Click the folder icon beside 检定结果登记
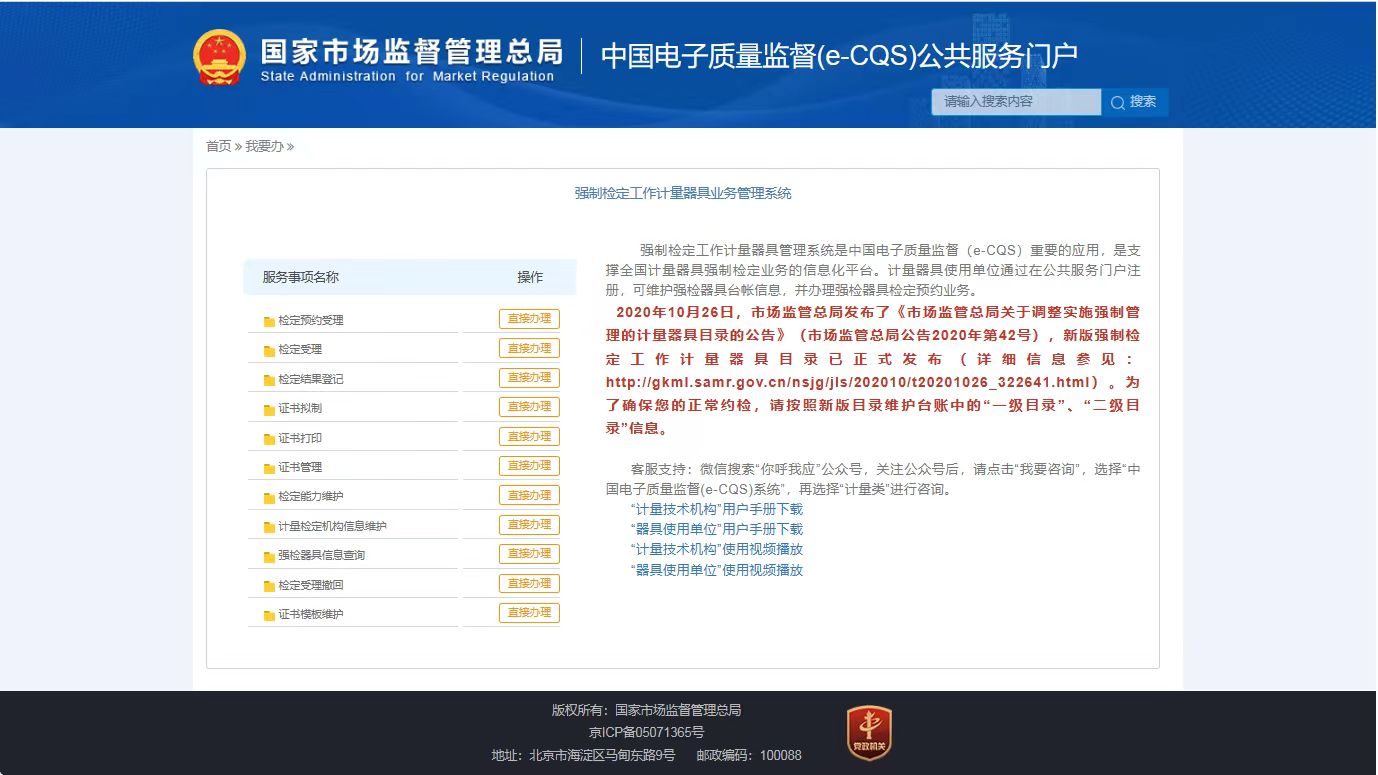This screenshot has height=775, width=1378. click(x=269, y=380)
